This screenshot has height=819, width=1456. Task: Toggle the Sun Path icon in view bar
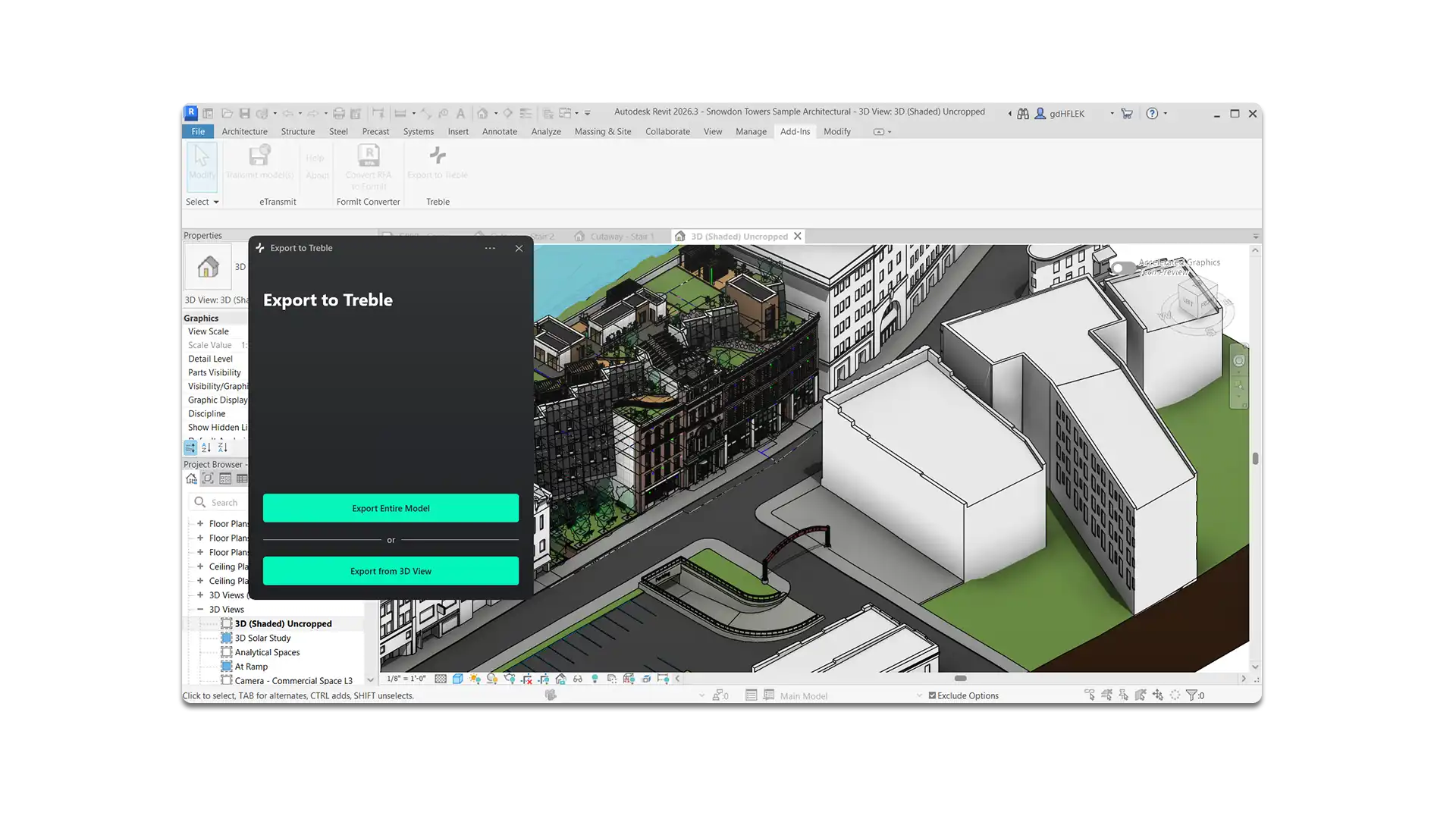click(475, 679)
